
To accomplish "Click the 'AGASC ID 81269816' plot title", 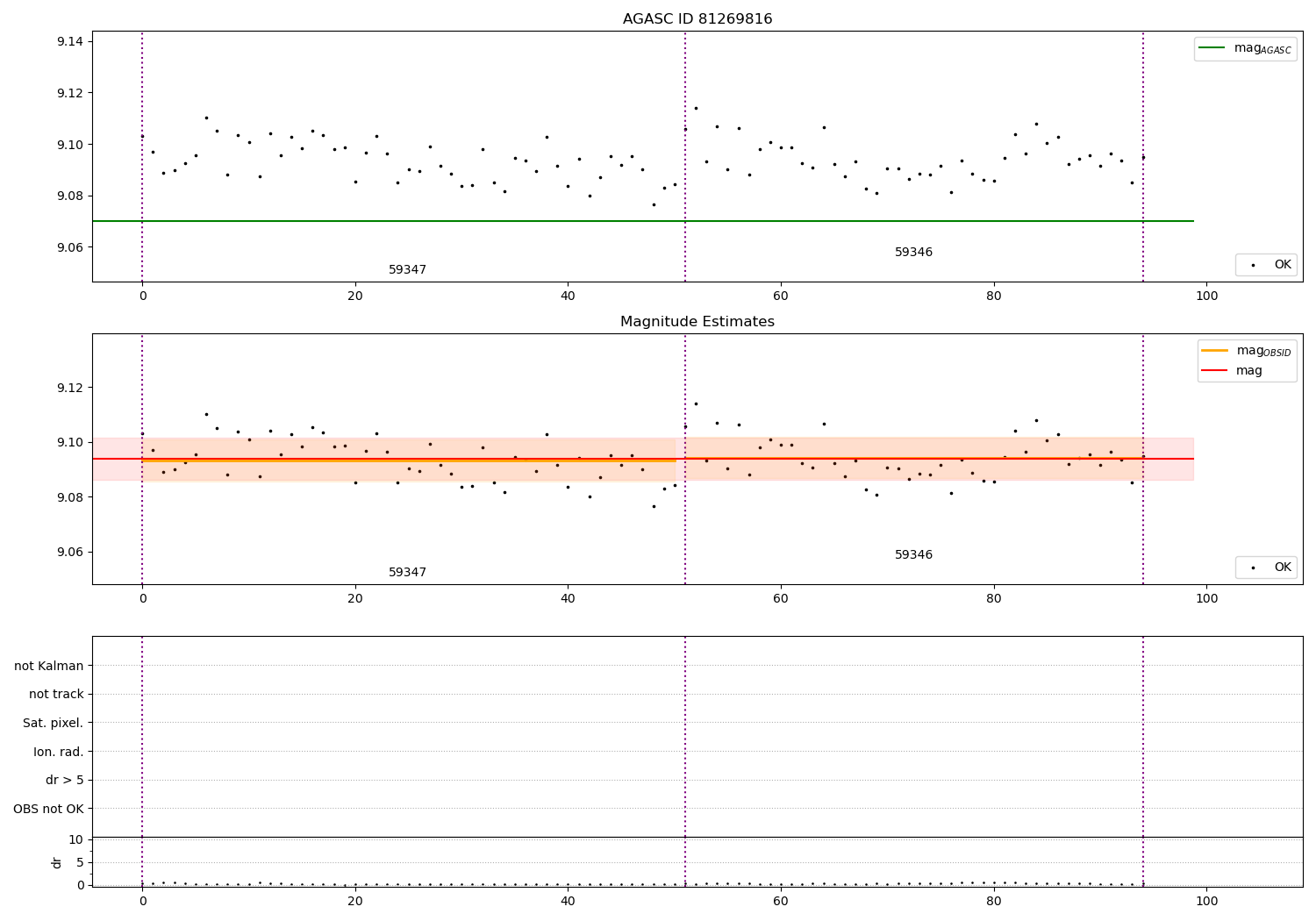I will (697, 19).
